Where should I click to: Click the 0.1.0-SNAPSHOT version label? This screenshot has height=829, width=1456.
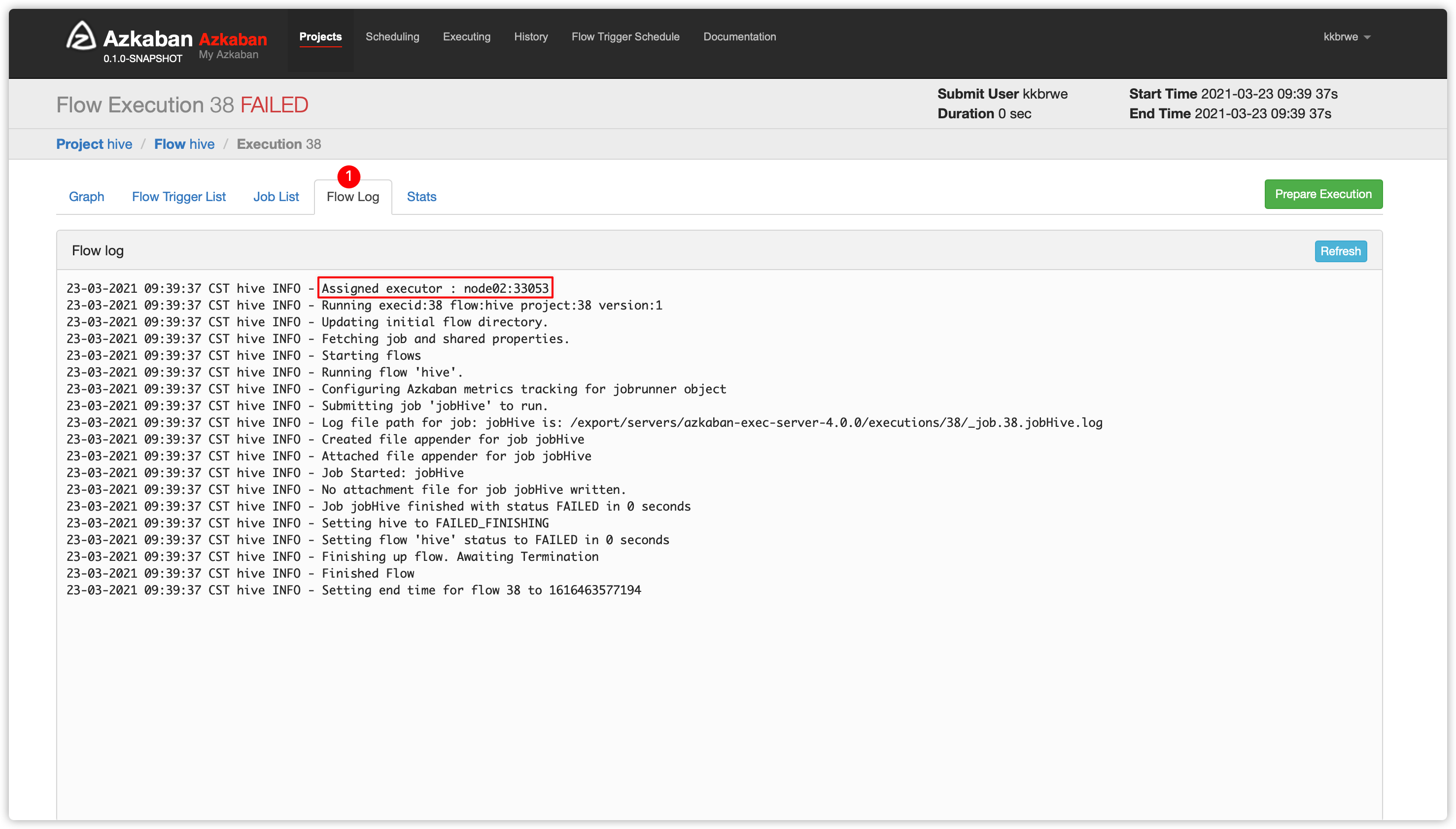(x=142, y=59)
